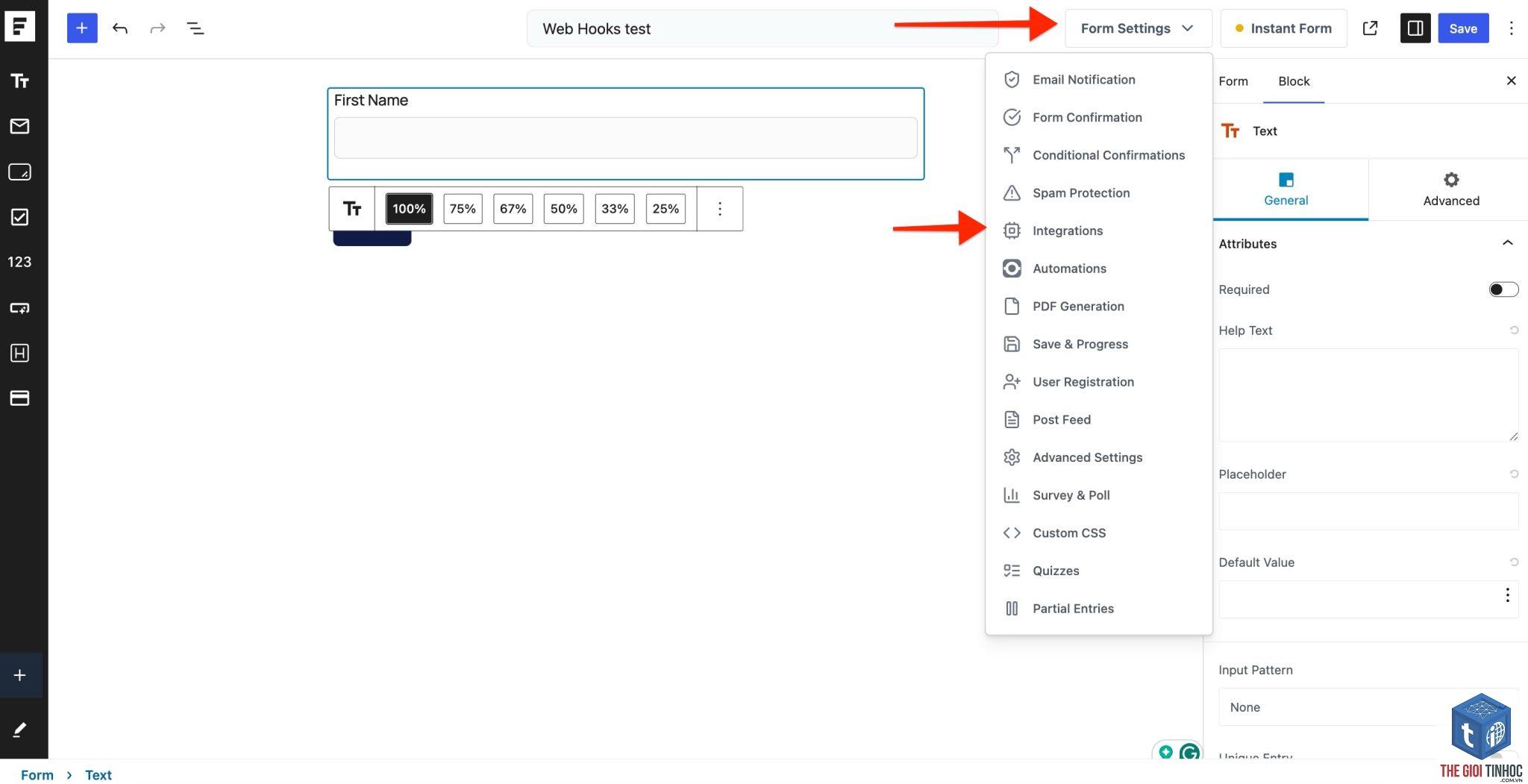
Task: Click the First Name text input
Action: coord(625,138)
